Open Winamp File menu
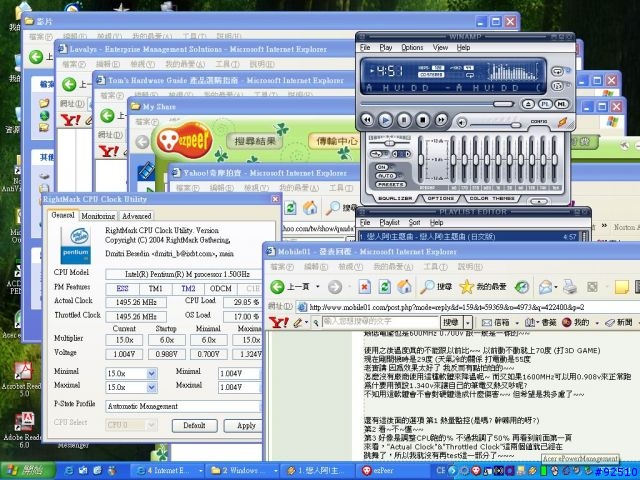The width and height of the screenshot is (640, 480). pyautogui.click(x=365, y=48)
